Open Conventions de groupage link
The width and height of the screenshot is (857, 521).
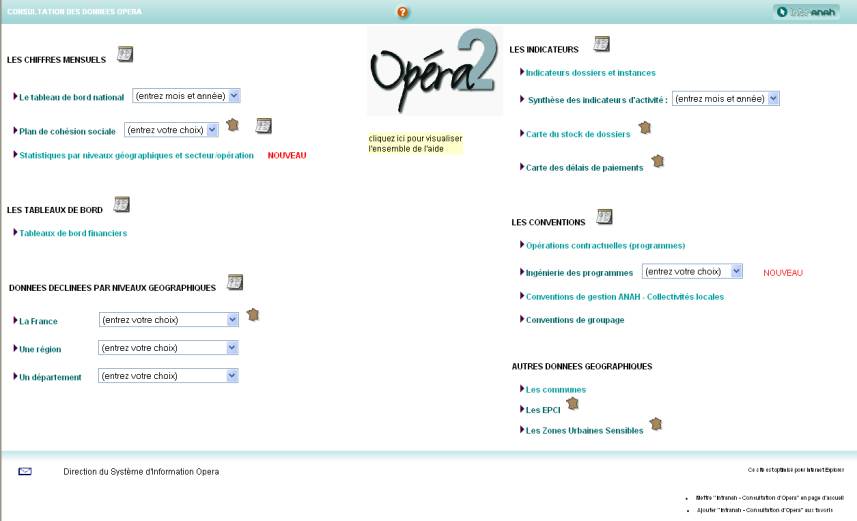click(x=575, y=320)
